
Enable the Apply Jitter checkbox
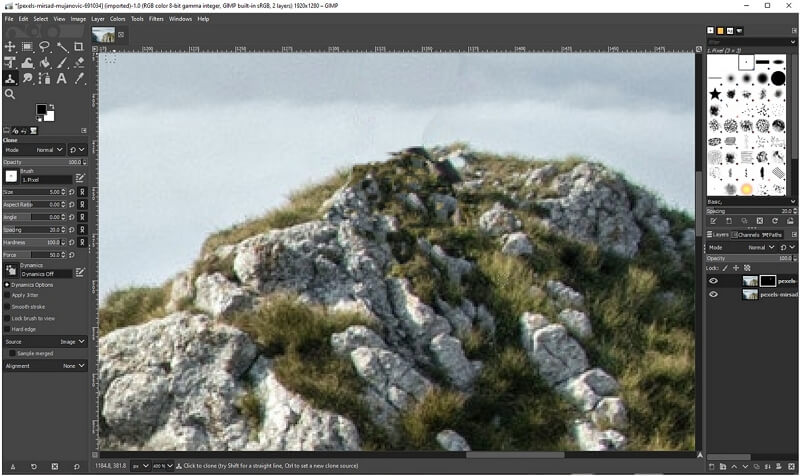pos(7,295)
